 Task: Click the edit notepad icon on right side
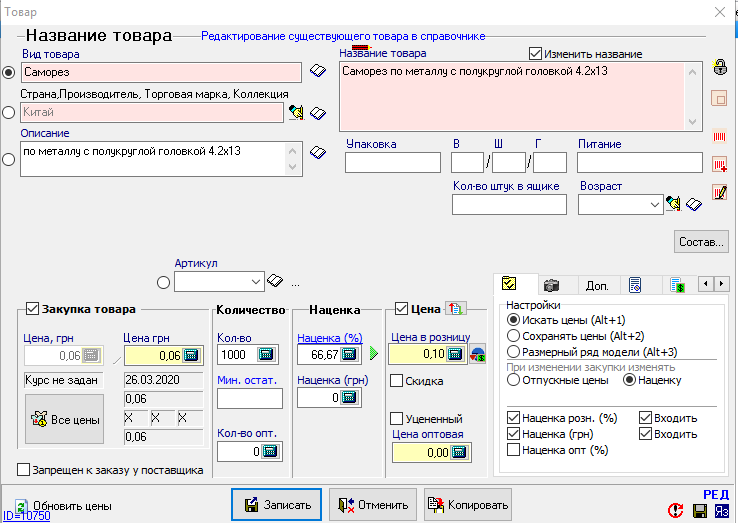point(718,192)
